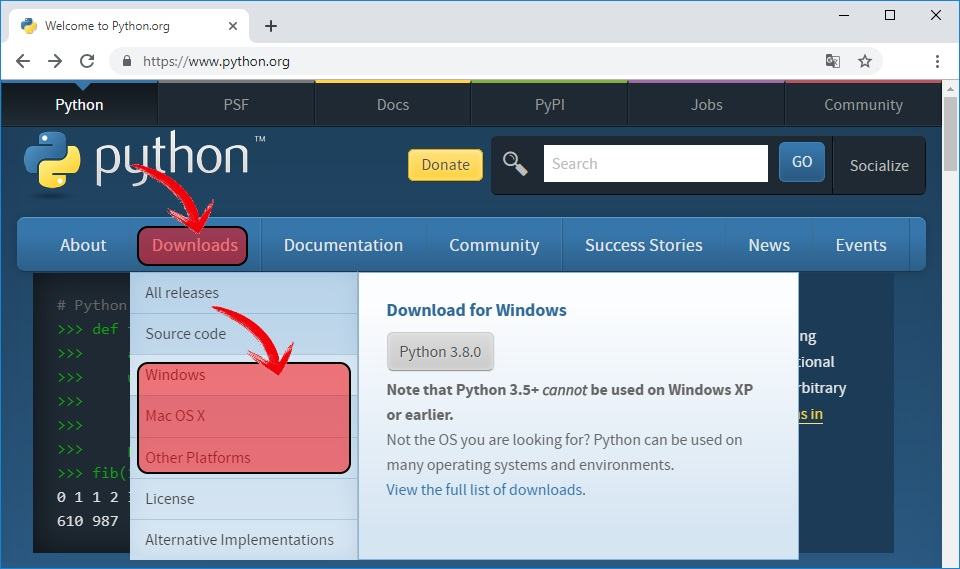Click the Python 3.8.0 download button
The image size is (960, 569).
pyautogui.click(x=440, y=352)
